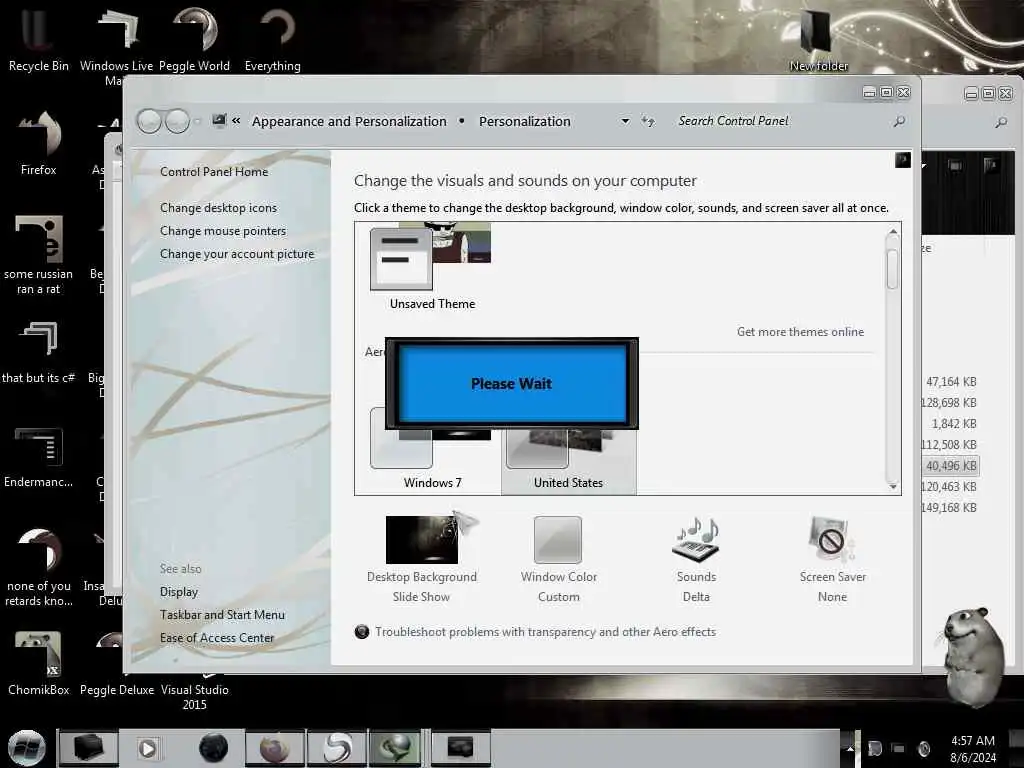Expand the hidden breadcrumb chevron in address bar
Image resolution: width=1024 pixels, height=768 pixels.
click(x=236, y=121)
